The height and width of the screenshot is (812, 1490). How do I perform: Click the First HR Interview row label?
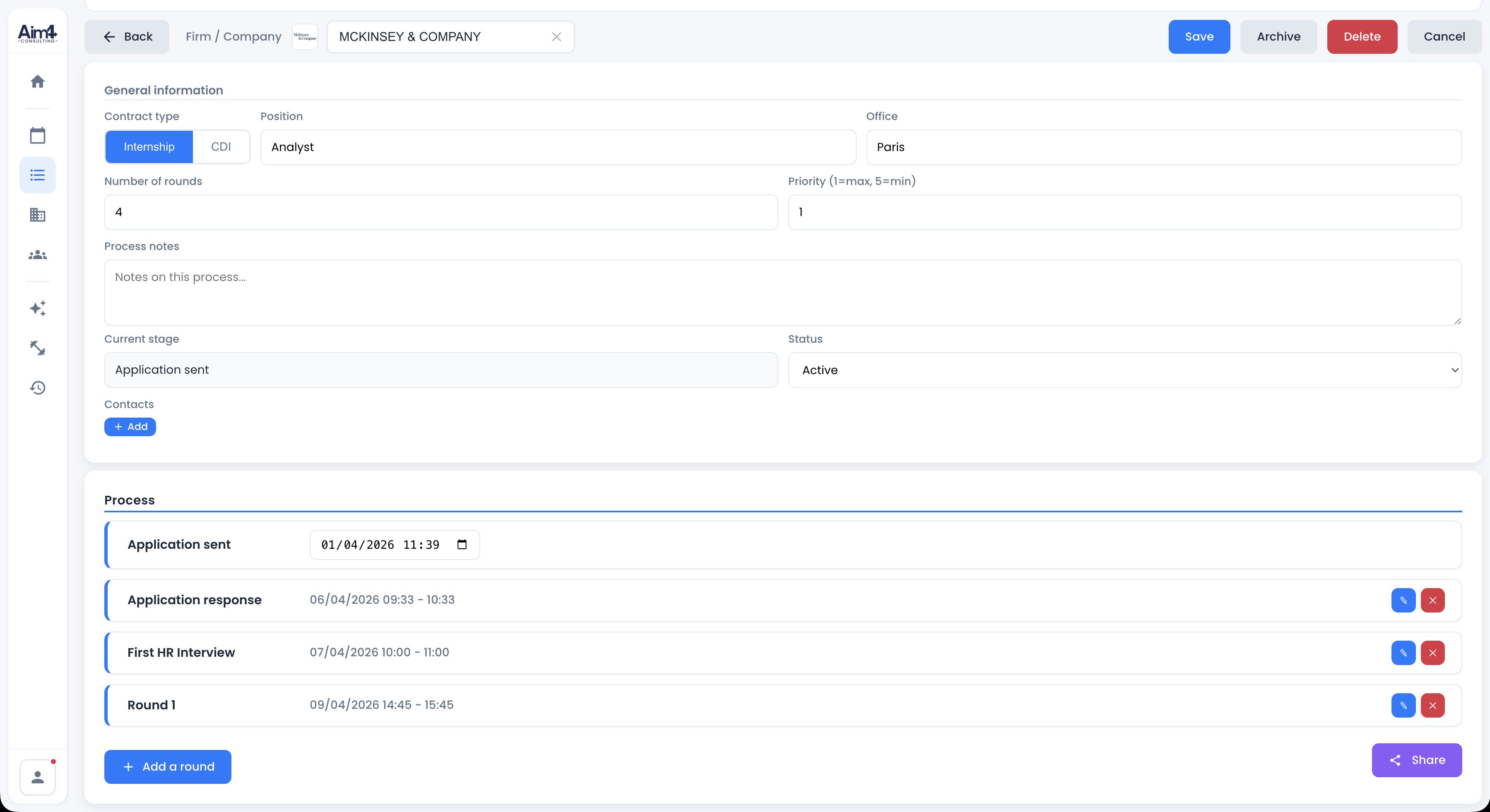[x=181, y=652]
